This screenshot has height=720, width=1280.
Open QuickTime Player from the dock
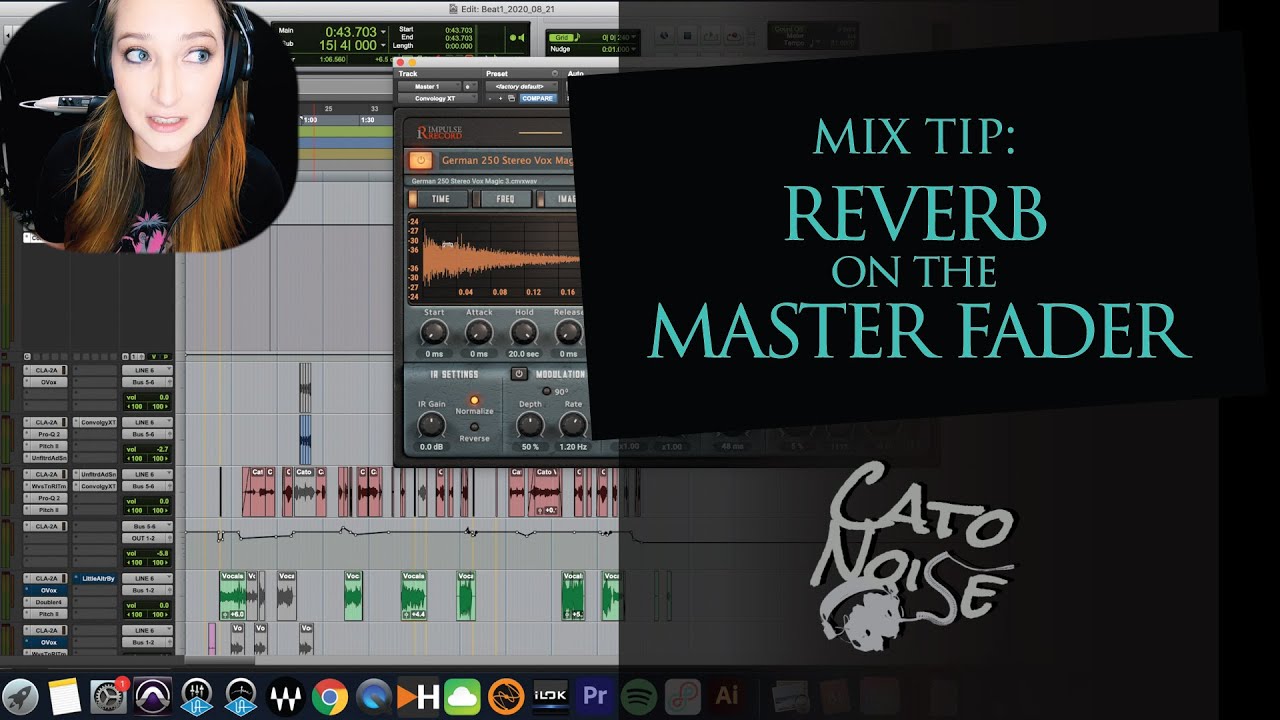374,696
